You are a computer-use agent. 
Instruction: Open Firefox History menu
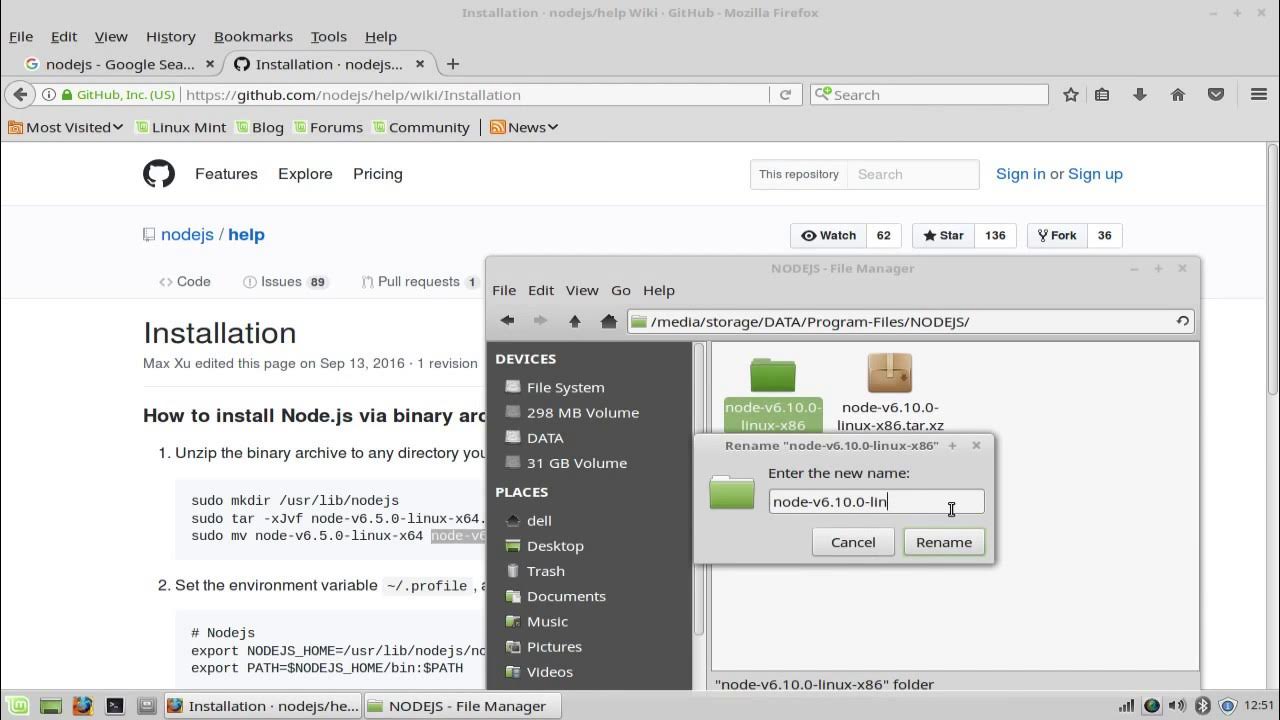pos(170,36)
